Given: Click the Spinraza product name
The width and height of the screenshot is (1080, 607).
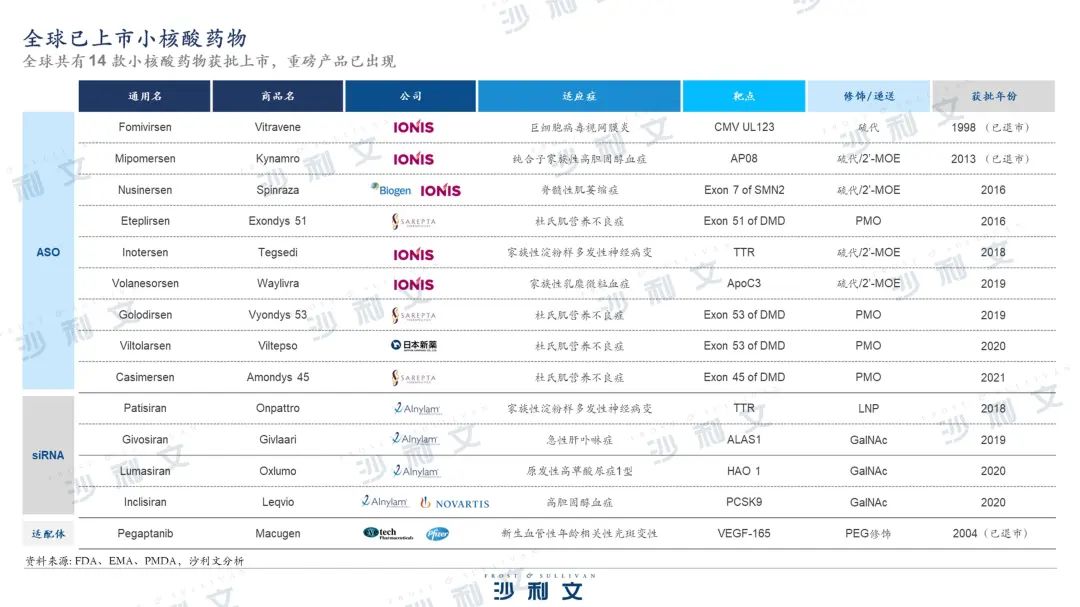Looking at the screenshot, I should pos(277,190).
